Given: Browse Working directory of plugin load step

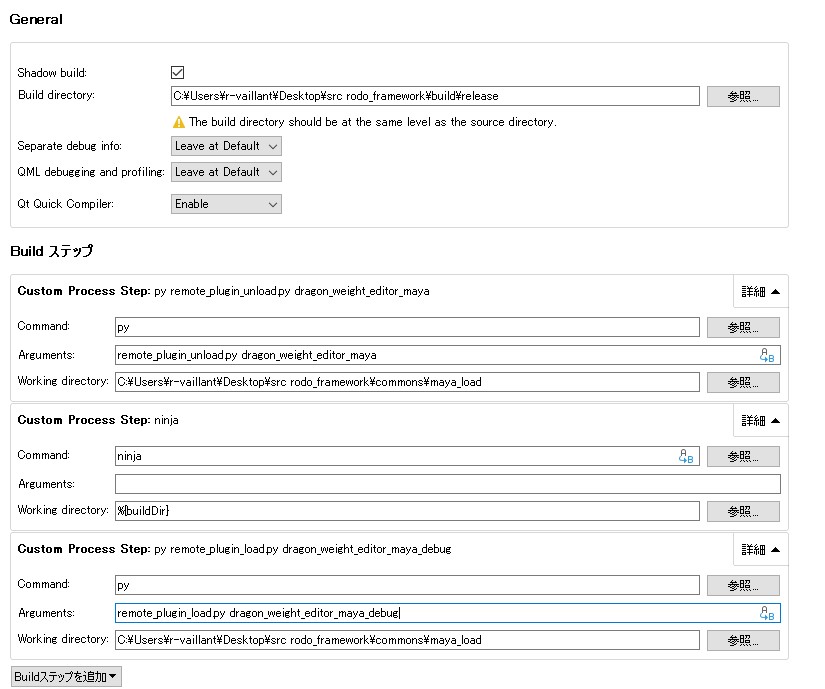Looking at the screenshot, I should [743, 640].
